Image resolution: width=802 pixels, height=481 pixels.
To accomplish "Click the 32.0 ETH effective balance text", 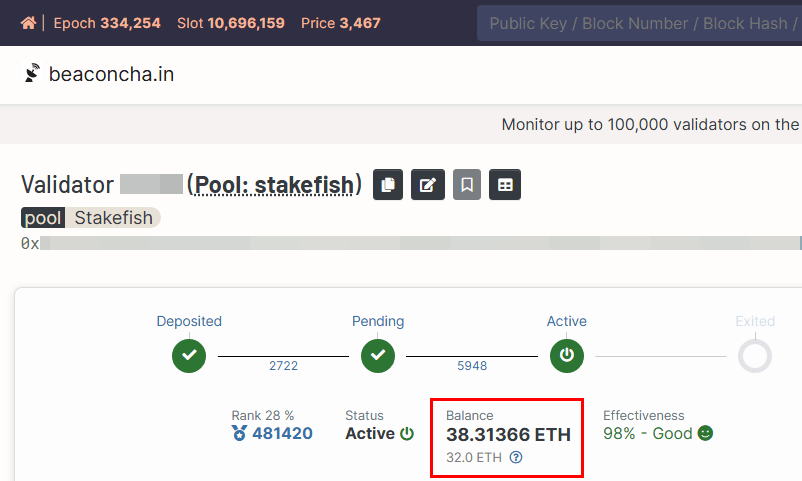I will coord(474,457).
